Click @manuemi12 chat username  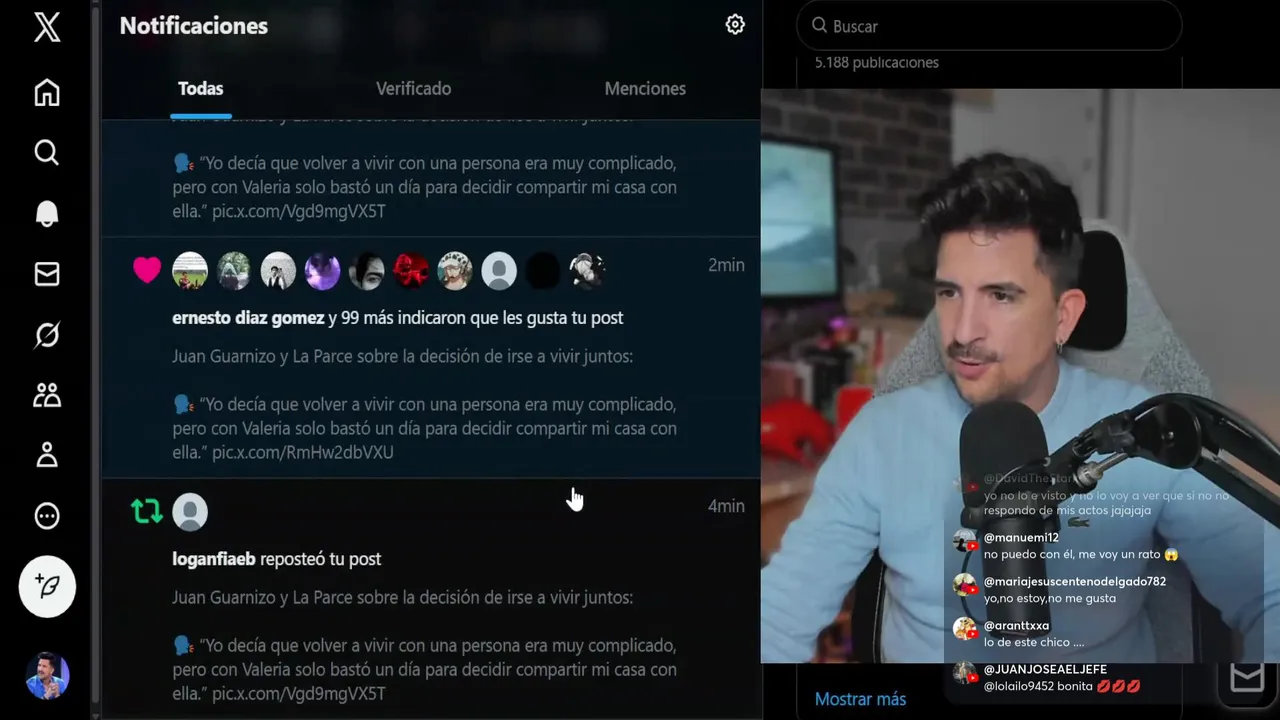point(1021,538)
